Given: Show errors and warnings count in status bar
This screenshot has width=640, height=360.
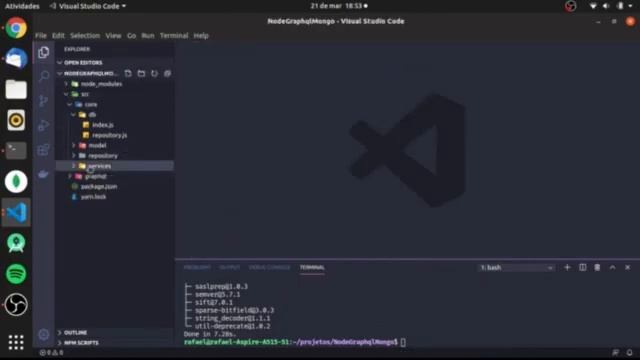Looking at the screenshot, I should pyautogui.click(x=51, y=352).
